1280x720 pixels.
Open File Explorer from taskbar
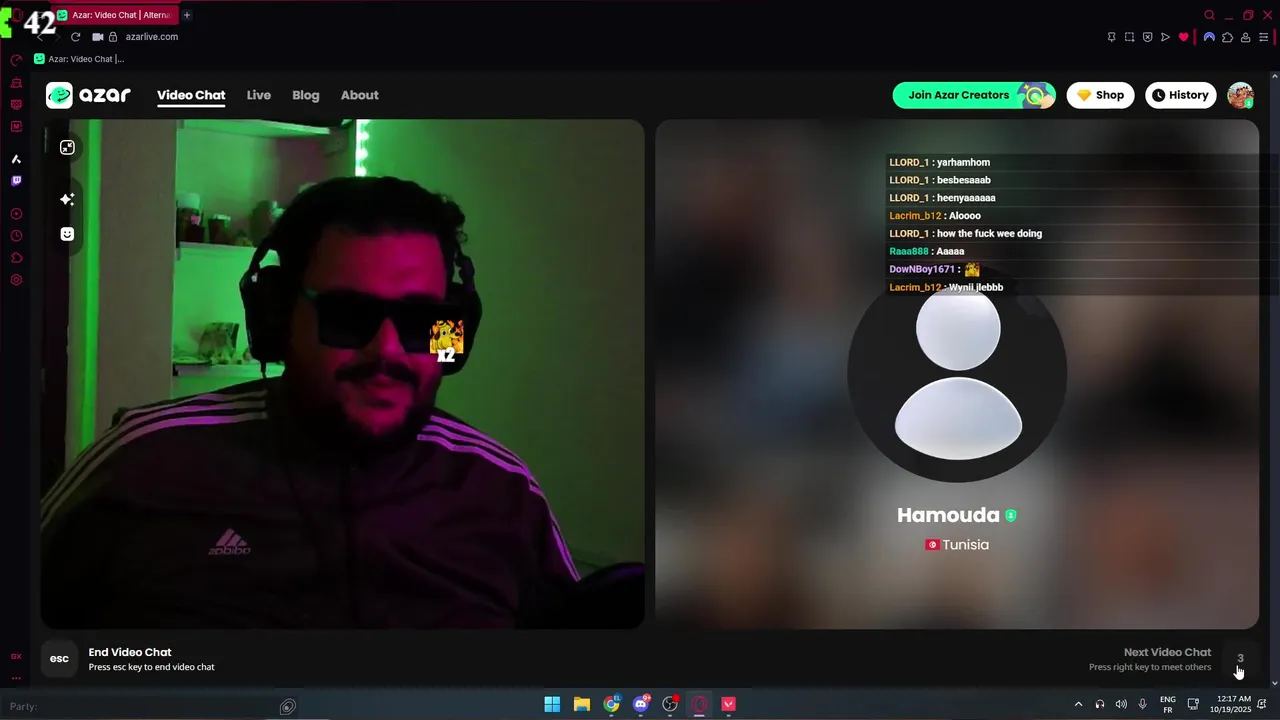(x=581, y=704)
